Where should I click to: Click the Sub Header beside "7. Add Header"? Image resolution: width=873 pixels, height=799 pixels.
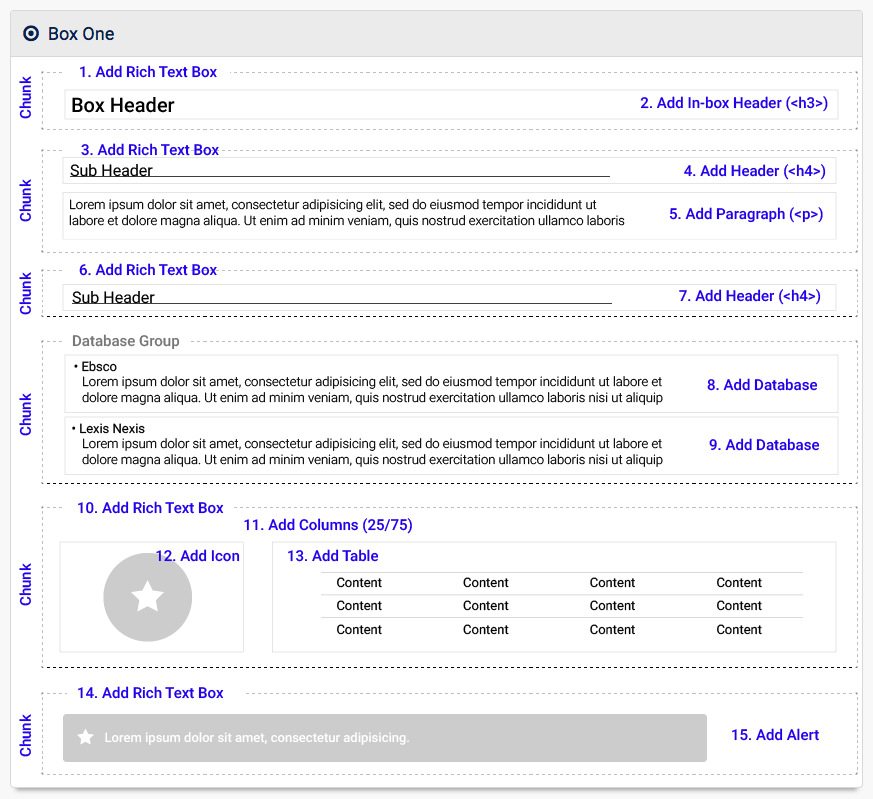point(113,297)
